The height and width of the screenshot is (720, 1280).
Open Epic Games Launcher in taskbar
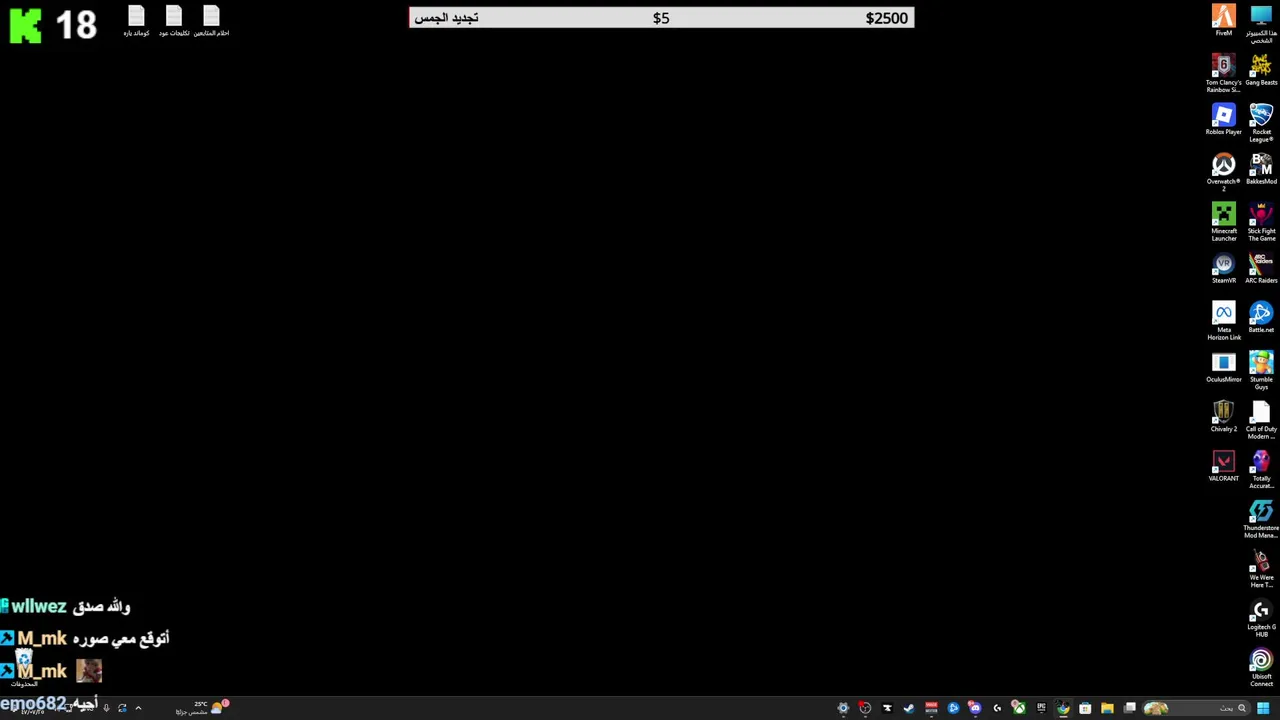1041,708
